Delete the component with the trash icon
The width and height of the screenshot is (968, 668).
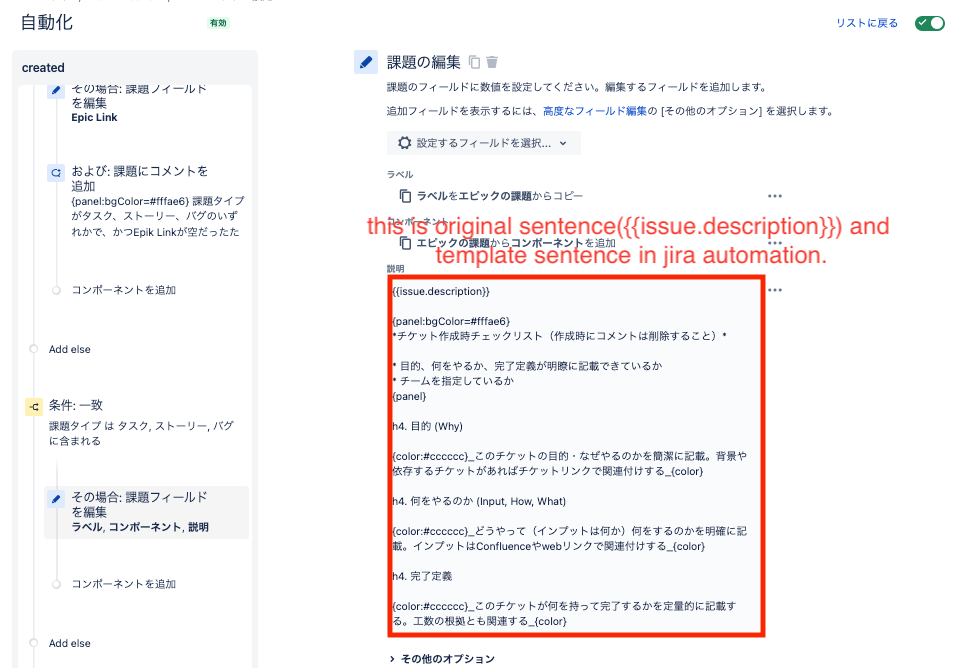pos(491,61)
